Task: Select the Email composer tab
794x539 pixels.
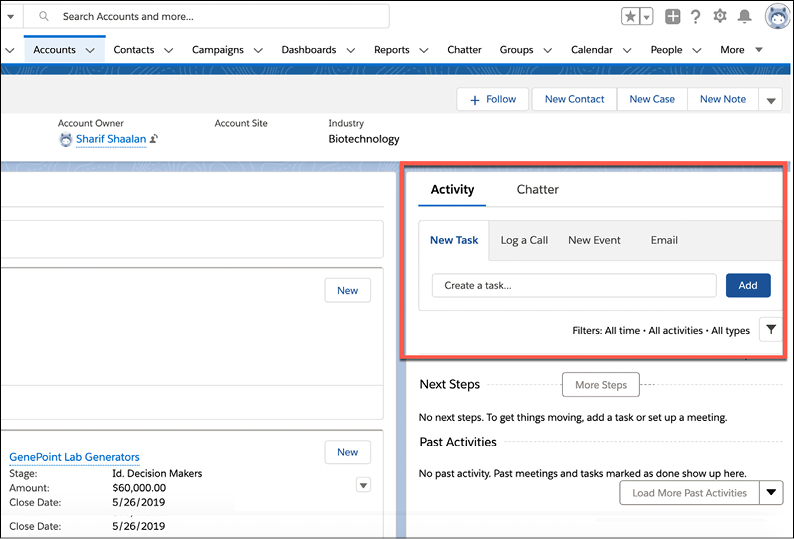Action: 664,240
